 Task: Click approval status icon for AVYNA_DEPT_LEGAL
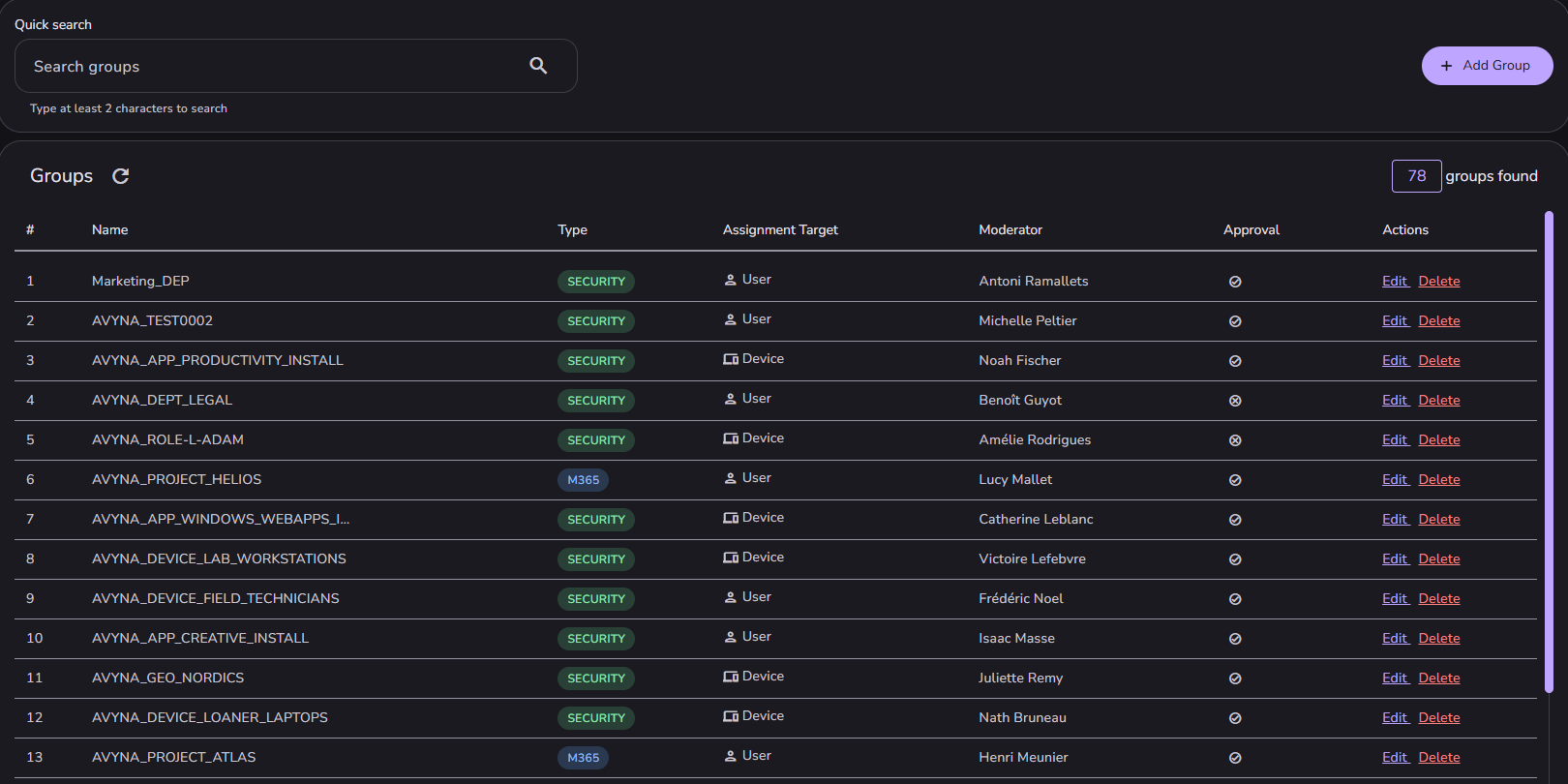click(1235, 401)
